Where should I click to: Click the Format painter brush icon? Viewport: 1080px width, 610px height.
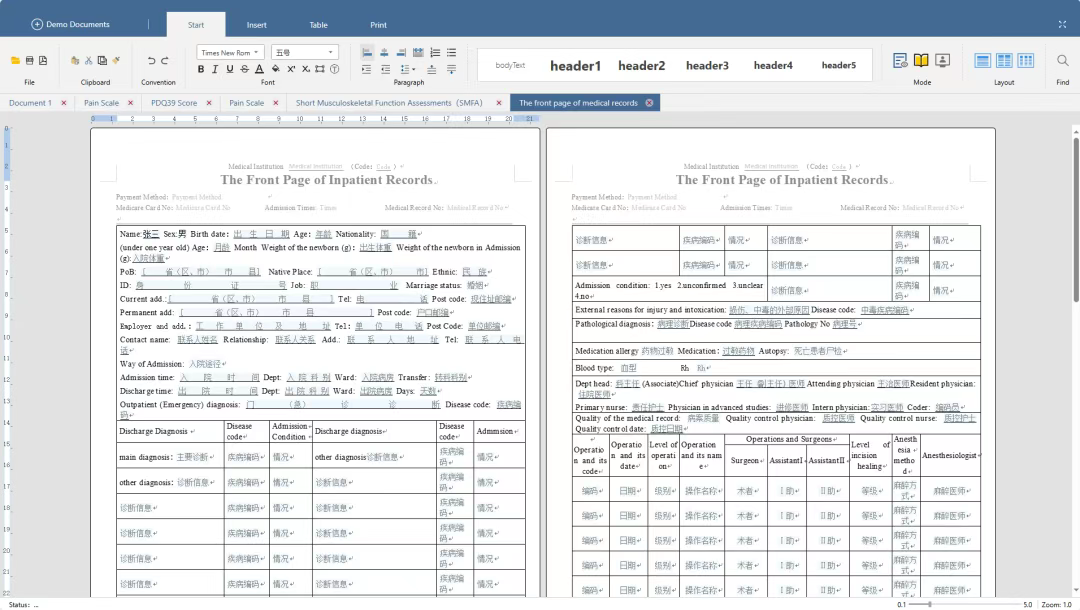[116, 60]
